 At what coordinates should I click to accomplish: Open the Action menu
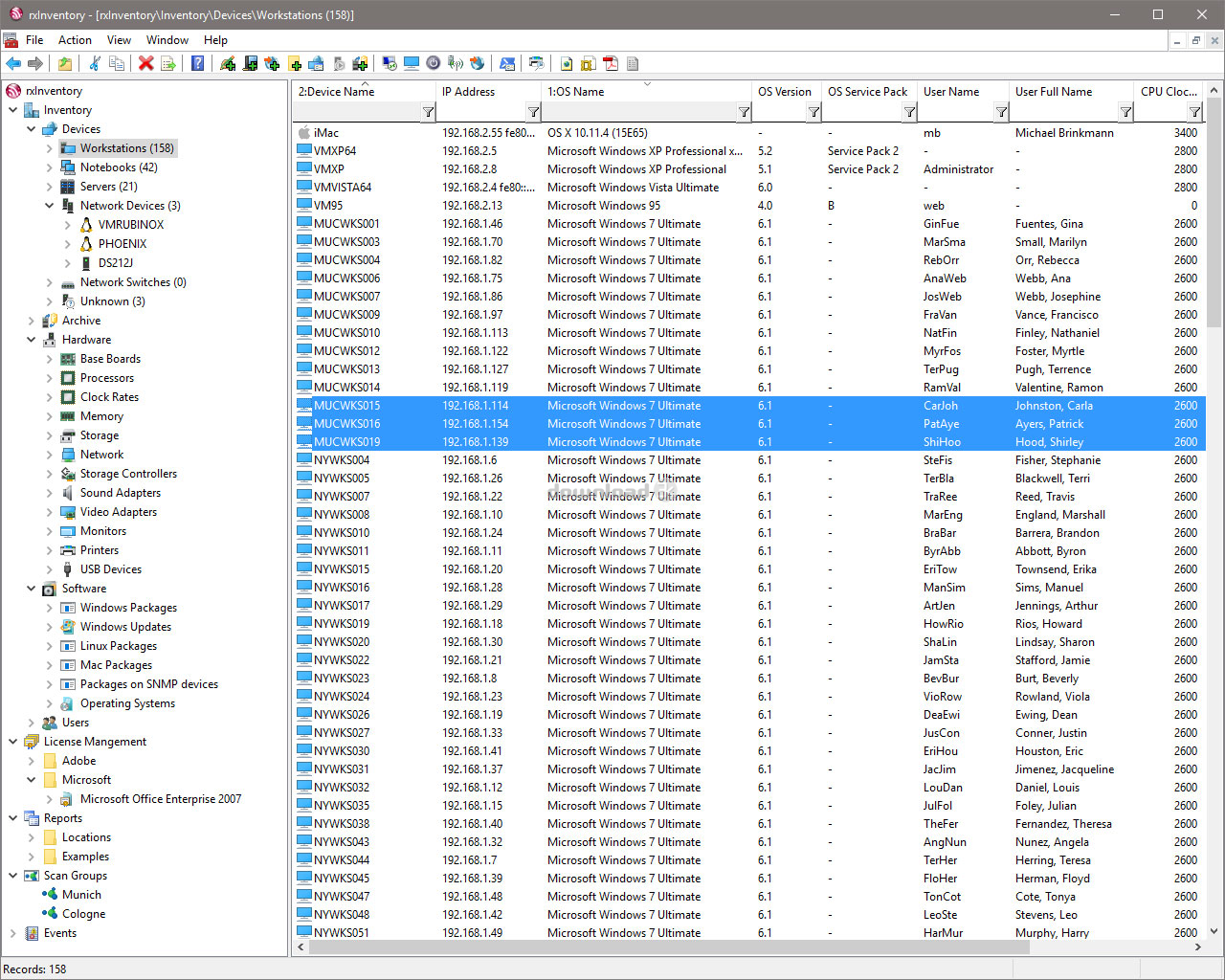point(75,40)
